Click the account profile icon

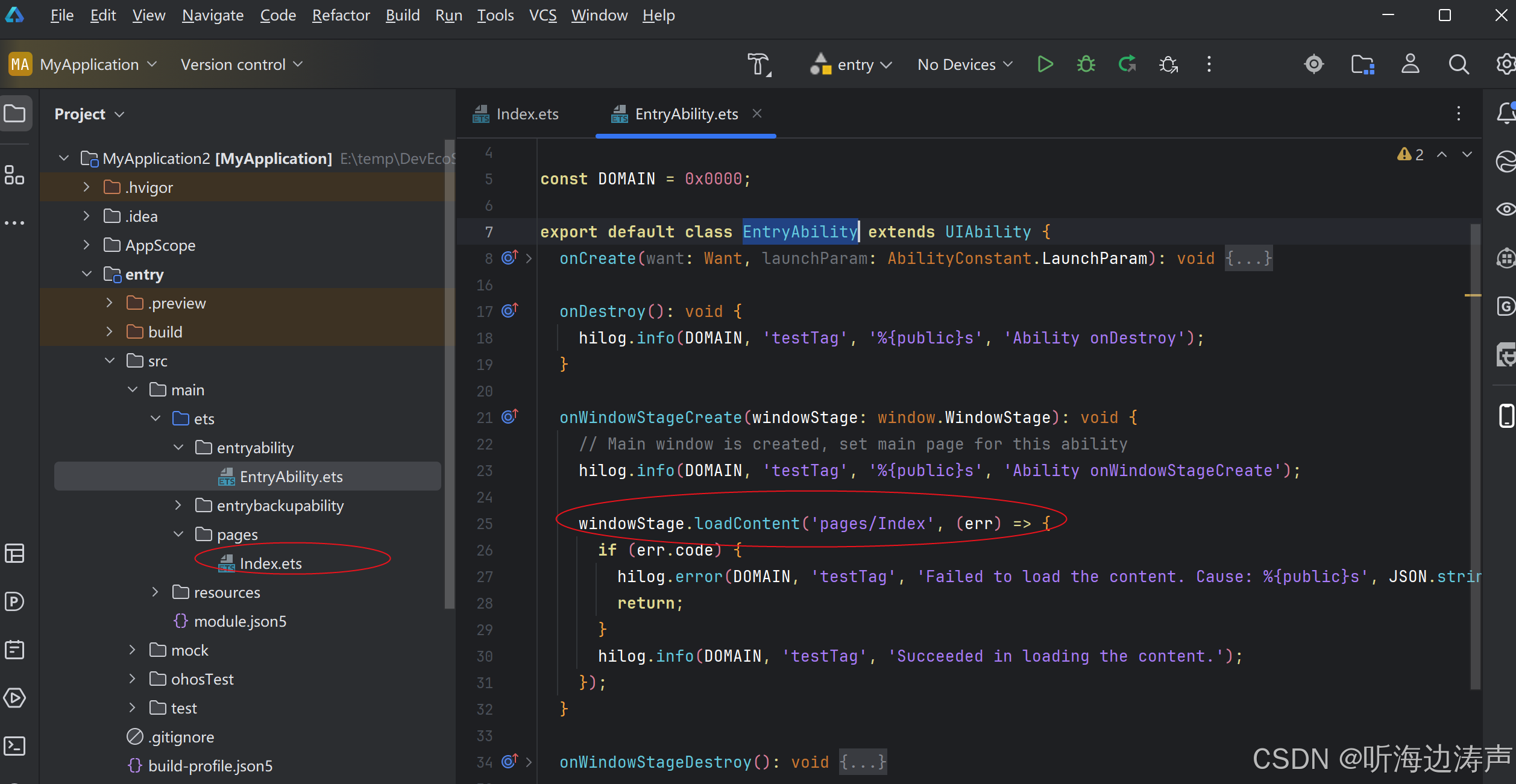[1411, 64]
